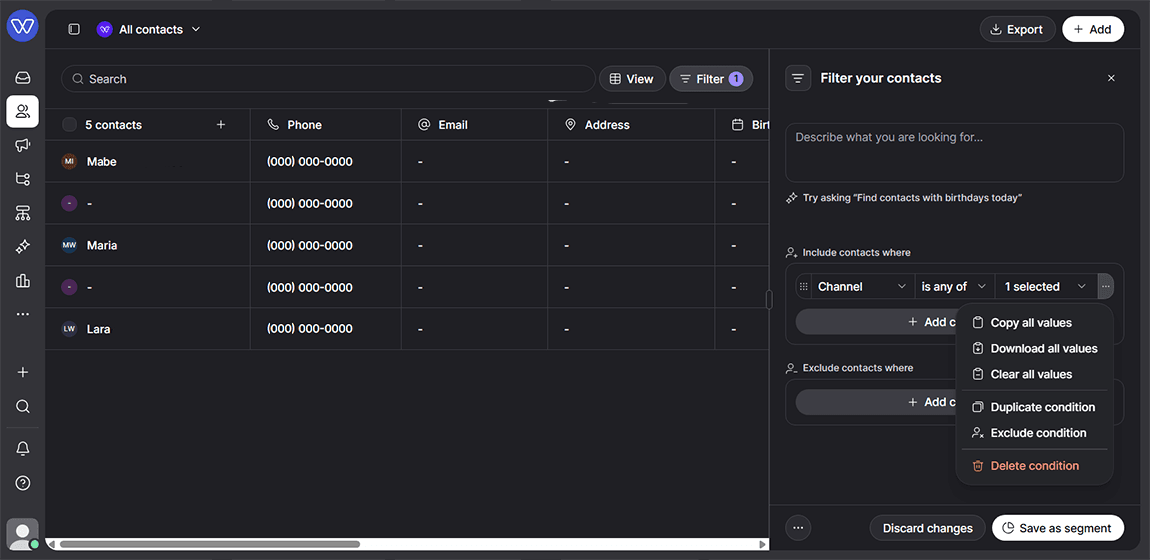Click Mabe's MI avatar
Viewport: 1150px width, 560px height.
[69, 161]
